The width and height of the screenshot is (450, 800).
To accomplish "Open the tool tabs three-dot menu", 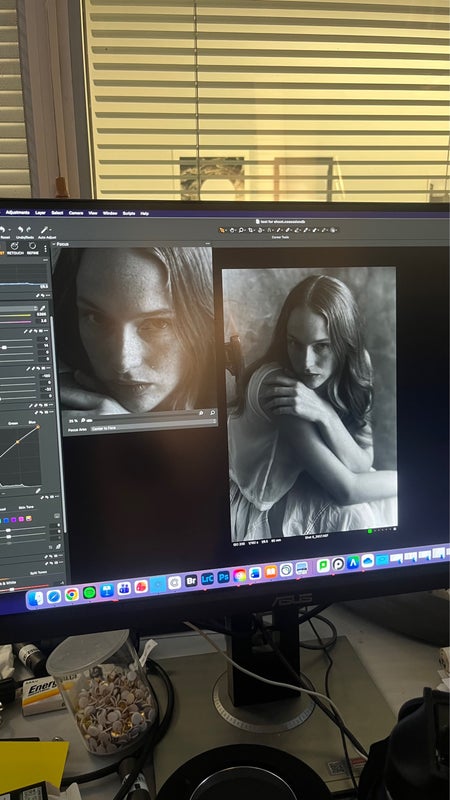I will click(45, 249).
